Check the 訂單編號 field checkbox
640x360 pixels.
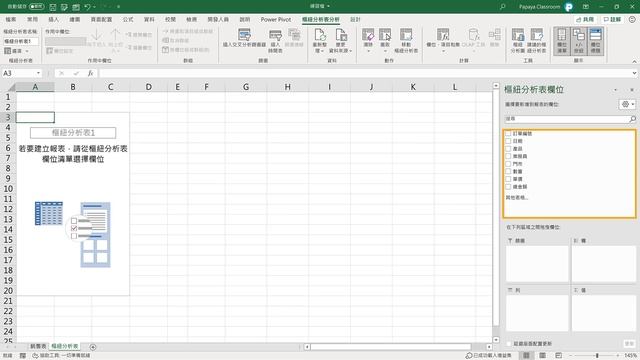click(508, 133)
